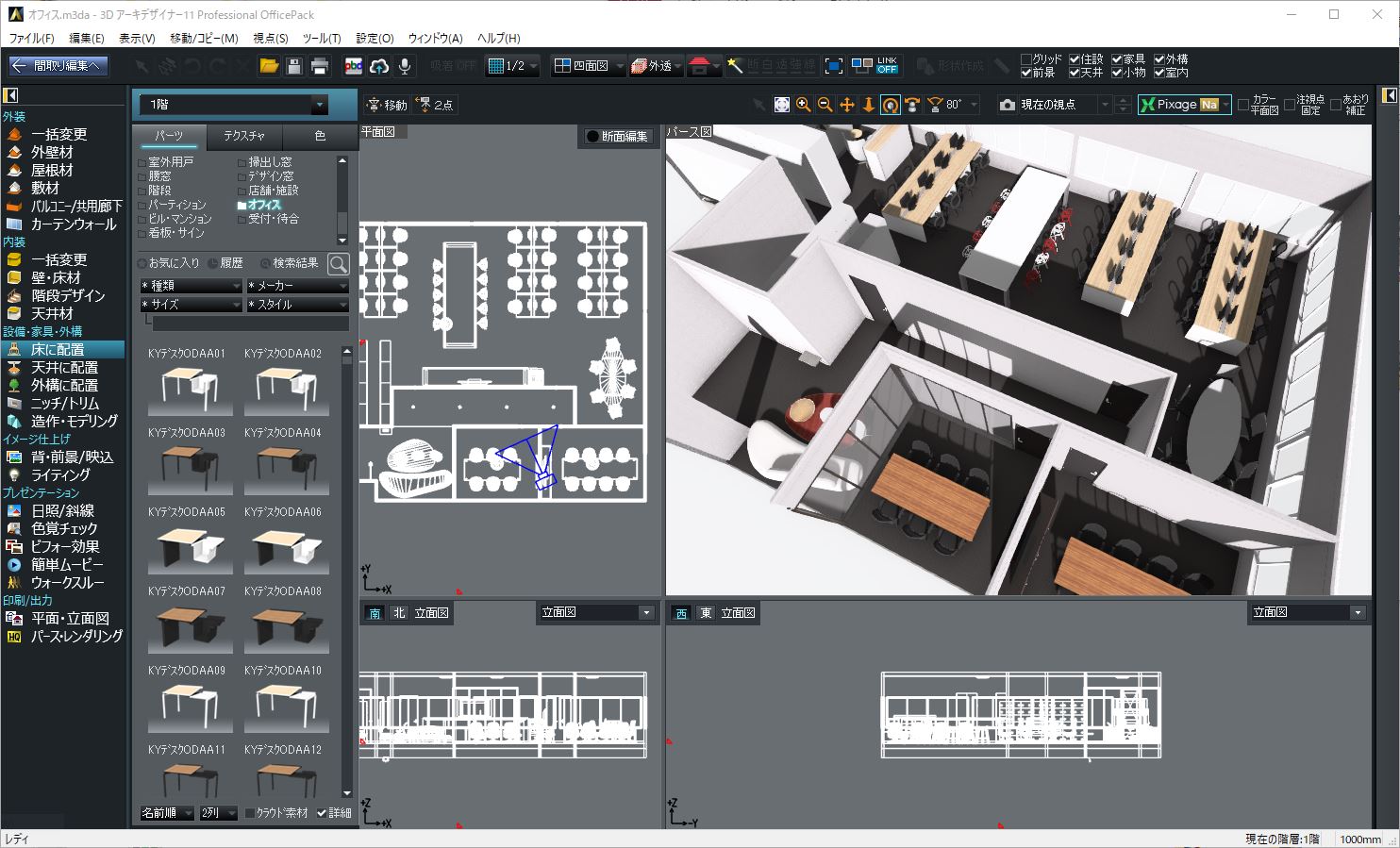Switch to the テクスチャ tab
Viewport: 1400px width, 848px height.
(x=244, y=136)
